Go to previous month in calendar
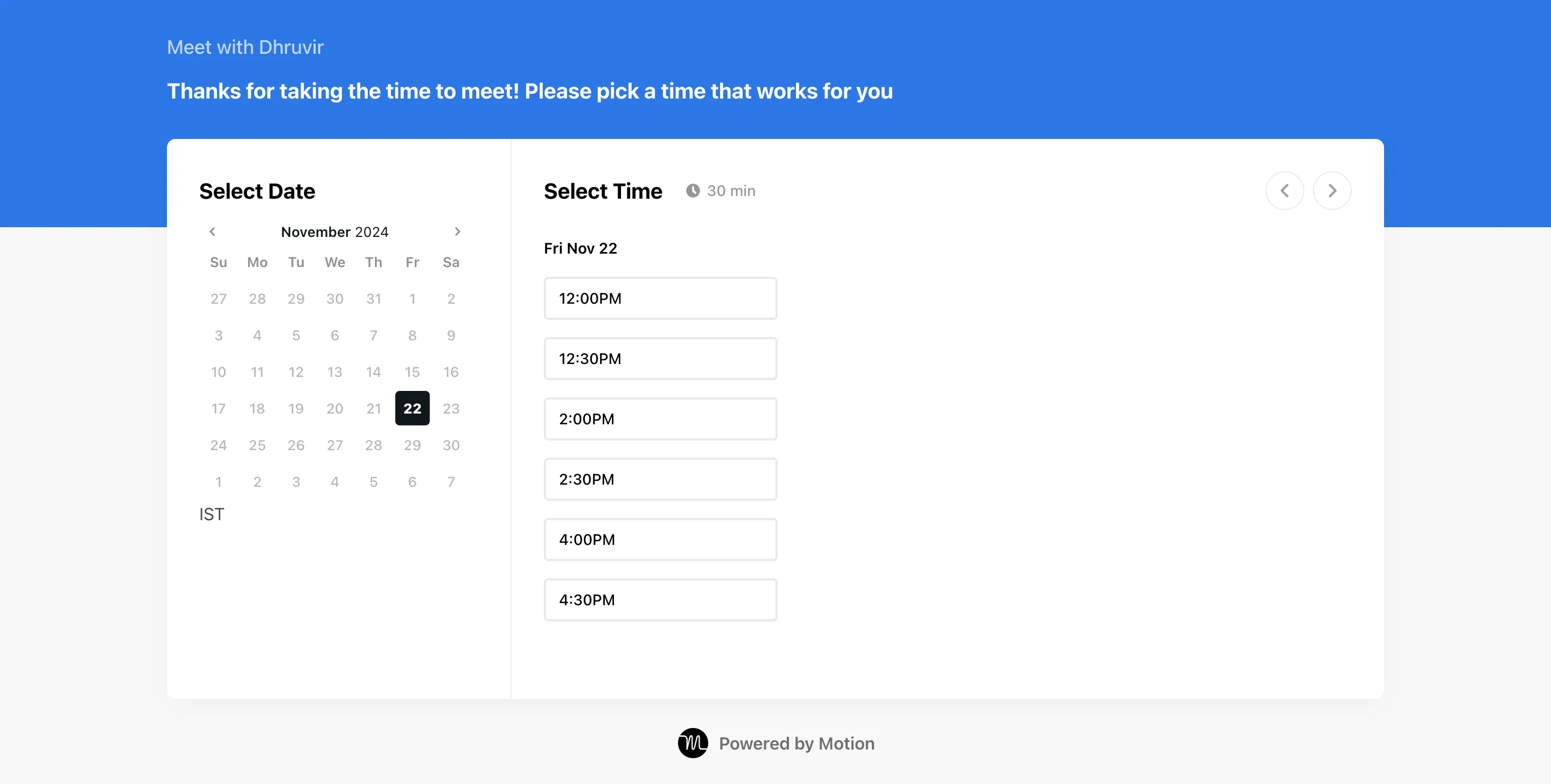 tap(213, 232)
